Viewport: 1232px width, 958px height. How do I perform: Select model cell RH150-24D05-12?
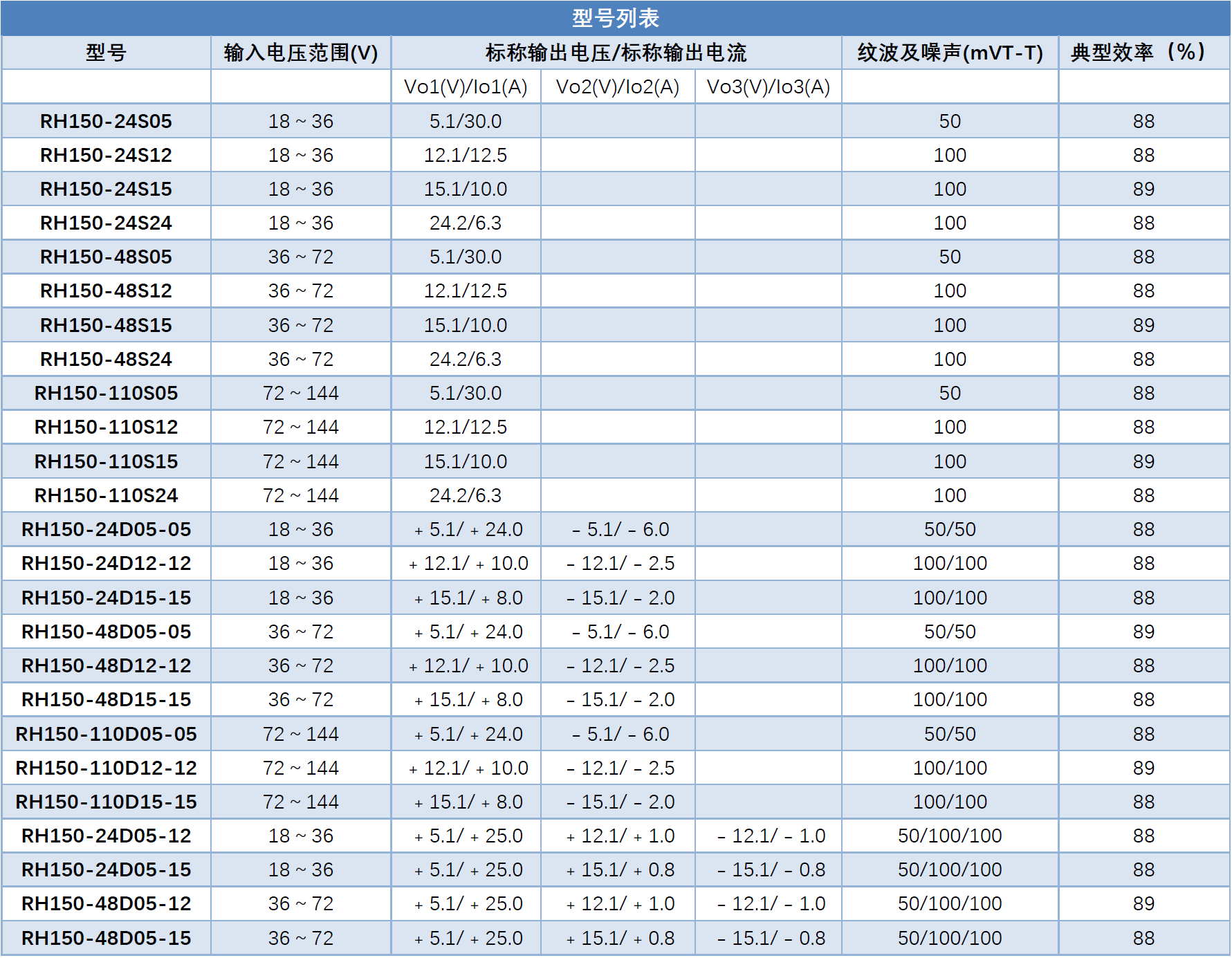pos(106,836)
